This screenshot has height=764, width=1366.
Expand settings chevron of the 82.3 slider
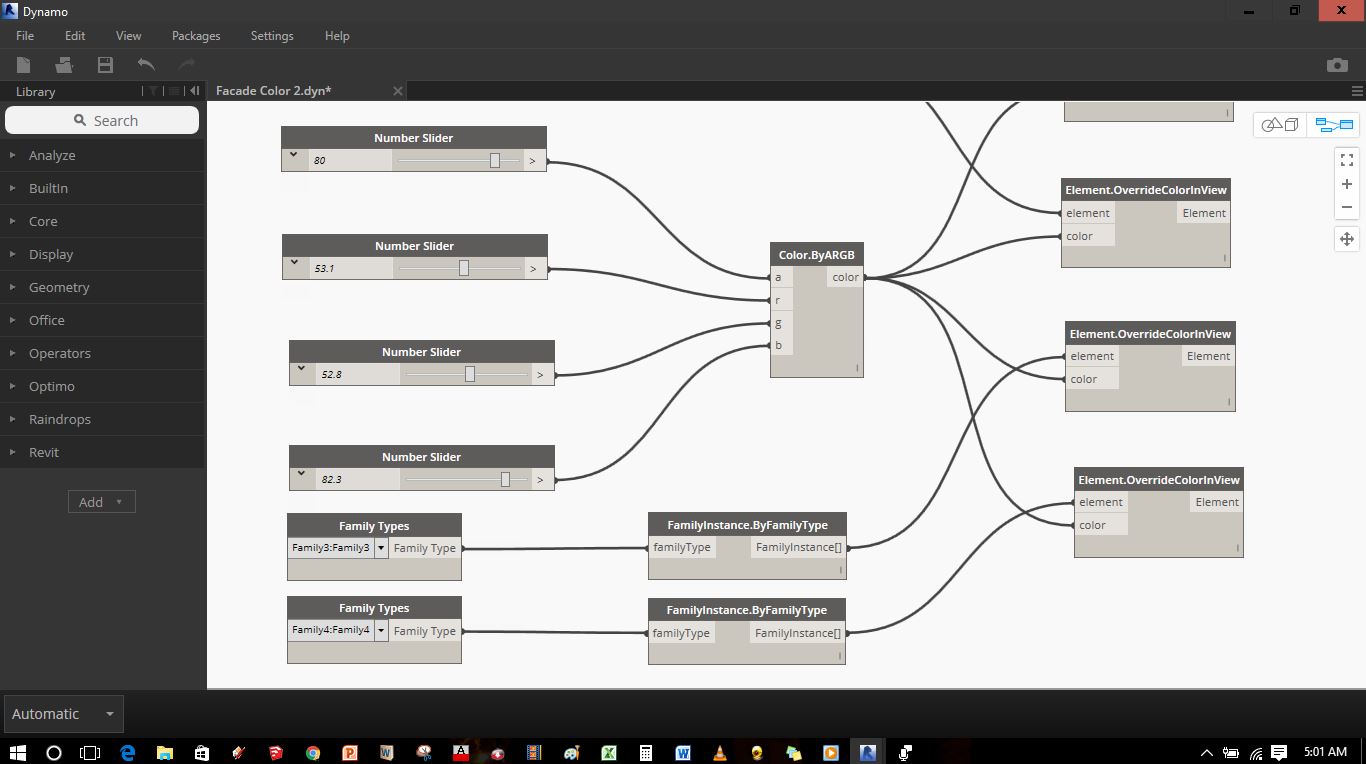(301, 474)
